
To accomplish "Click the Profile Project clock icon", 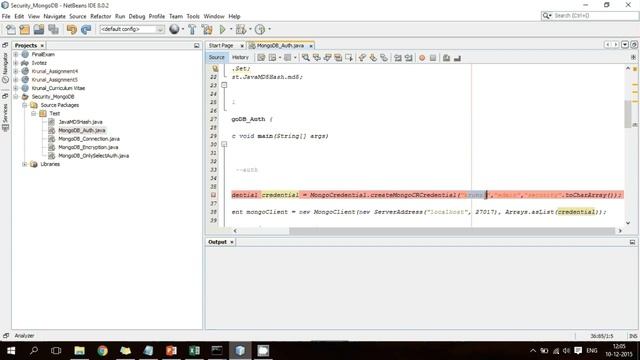I will coord(260,29).
